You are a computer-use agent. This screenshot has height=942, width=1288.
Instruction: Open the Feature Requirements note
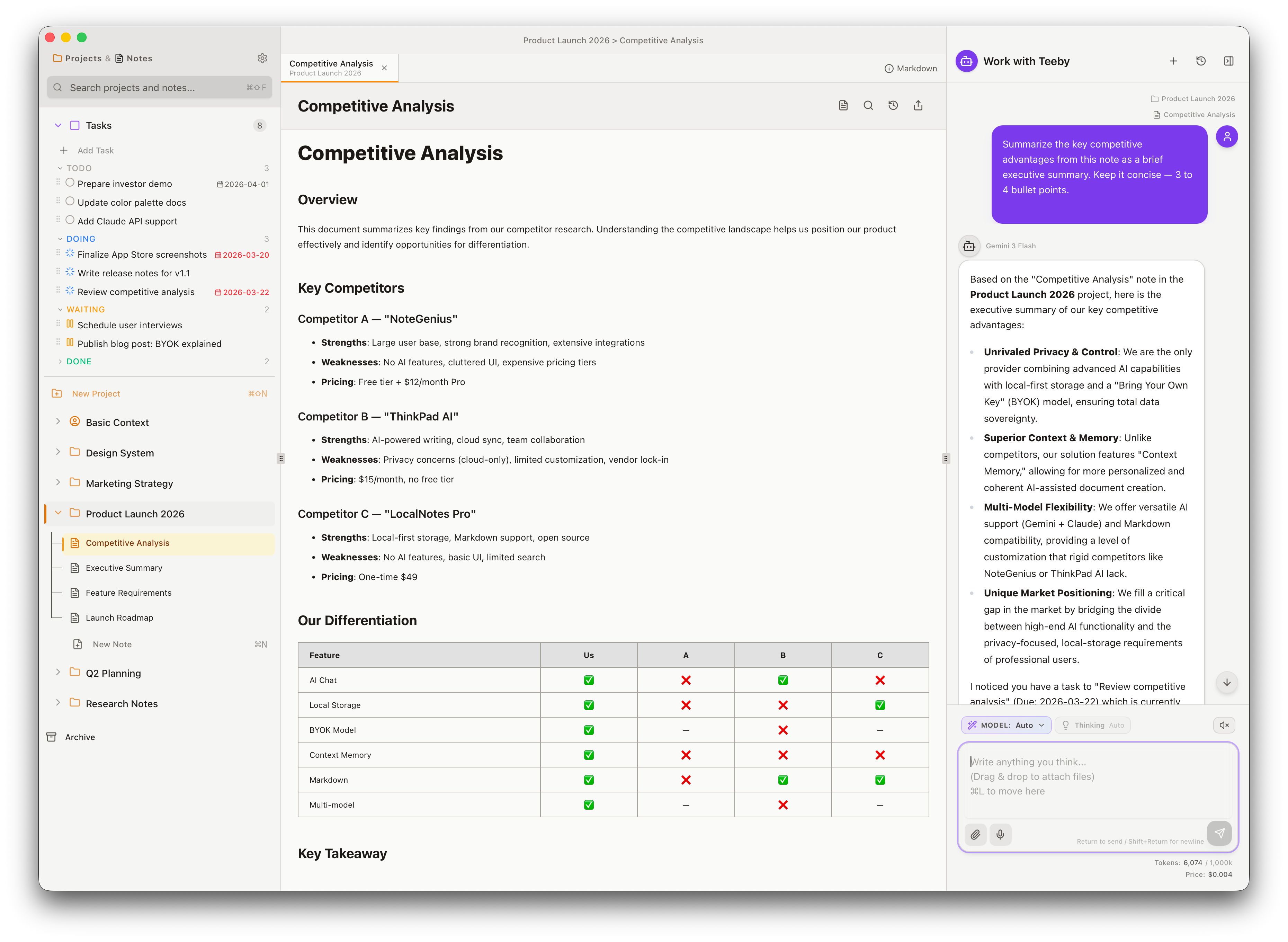pyautogui.click(x=128, y=593)
